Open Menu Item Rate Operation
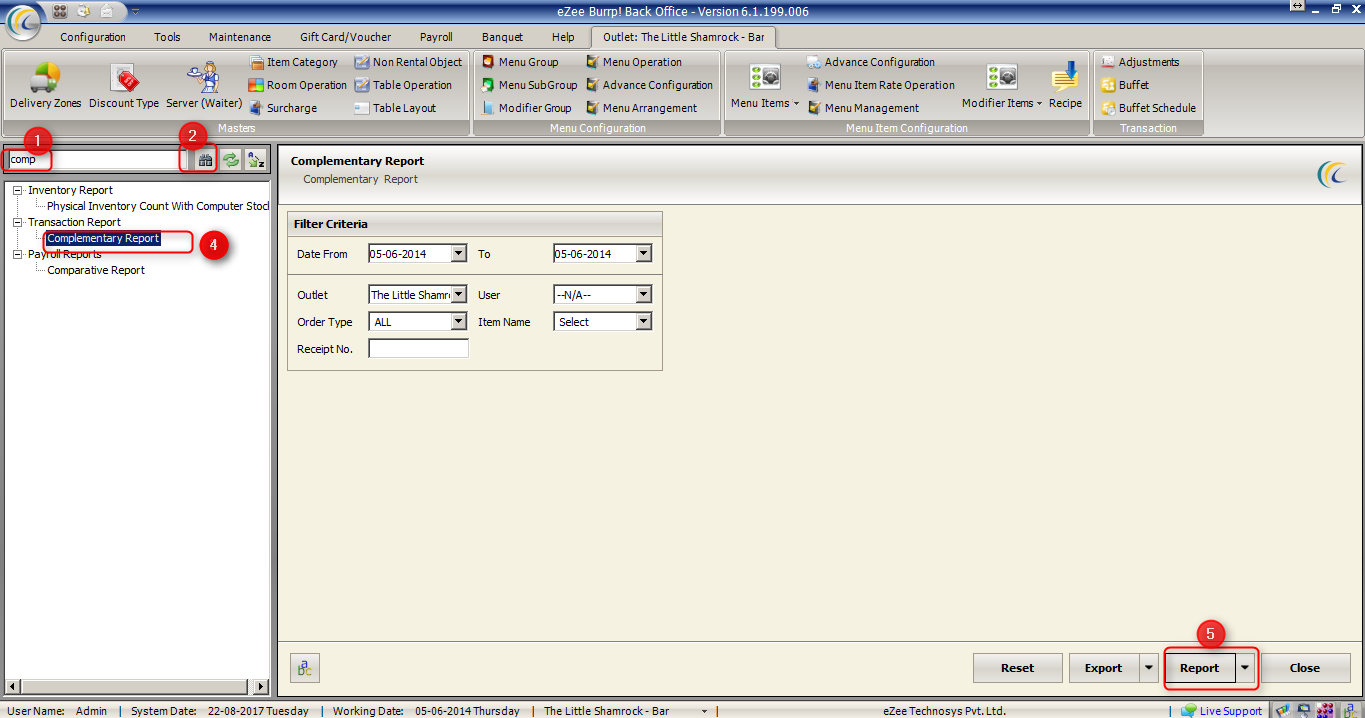The height and width of the screenshot is (718, 1365). pyautogui.click(x=881, y=85)
